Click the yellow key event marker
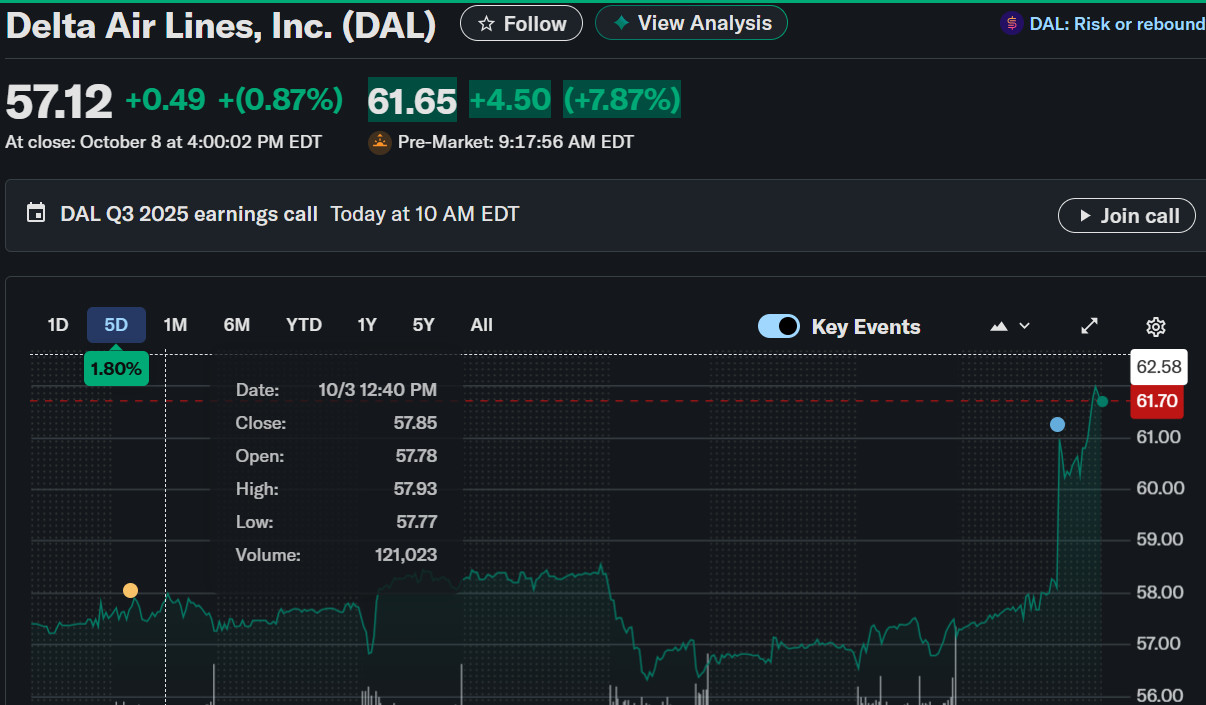 pyautogui.click(x=130, y=591)
